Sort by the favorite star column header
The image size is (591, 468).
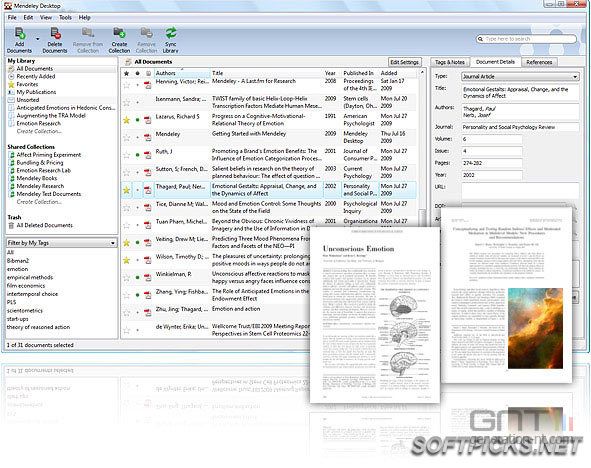(x=127, y=73)
